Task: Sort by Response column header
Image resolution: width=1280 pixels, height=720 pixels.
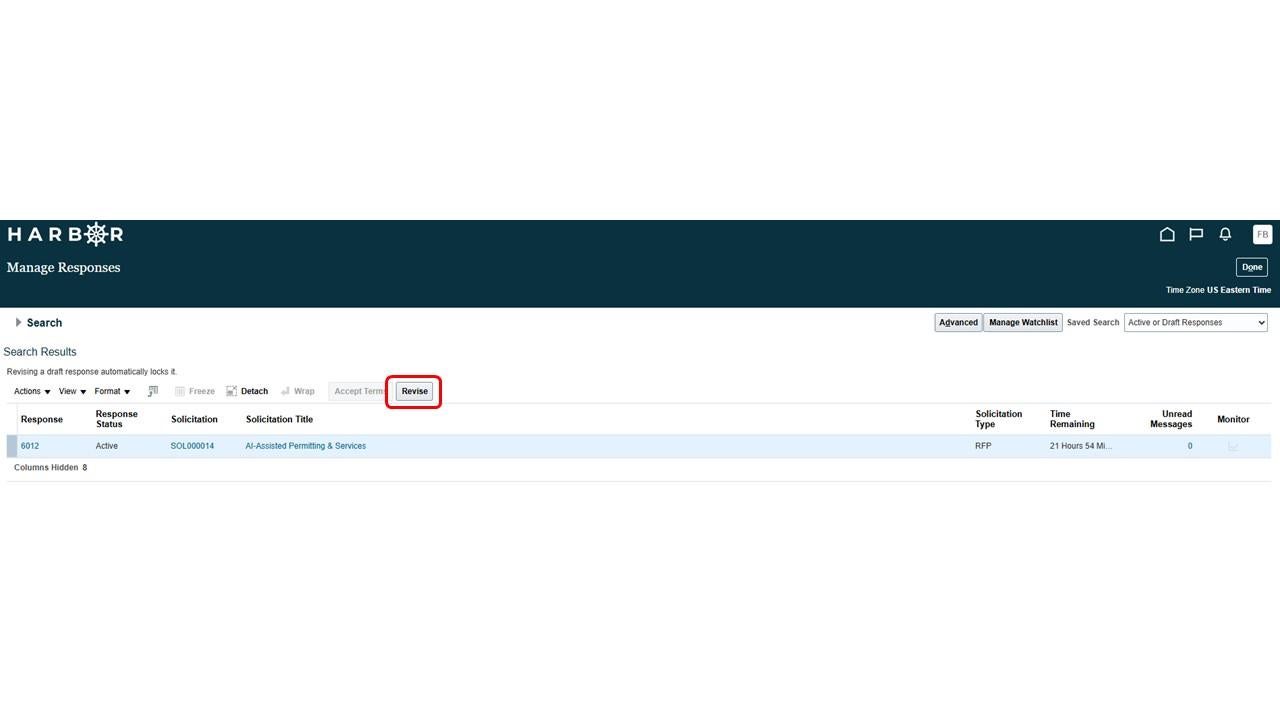Action: [42, 419]
